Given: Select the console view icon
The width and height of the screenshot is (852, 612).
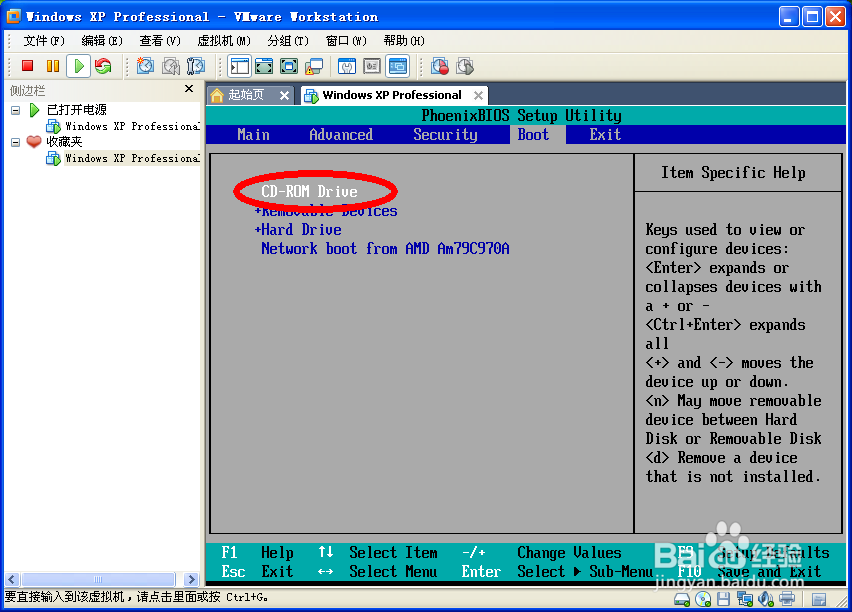Looking at the screenshot, I should (x=398, y=66).
